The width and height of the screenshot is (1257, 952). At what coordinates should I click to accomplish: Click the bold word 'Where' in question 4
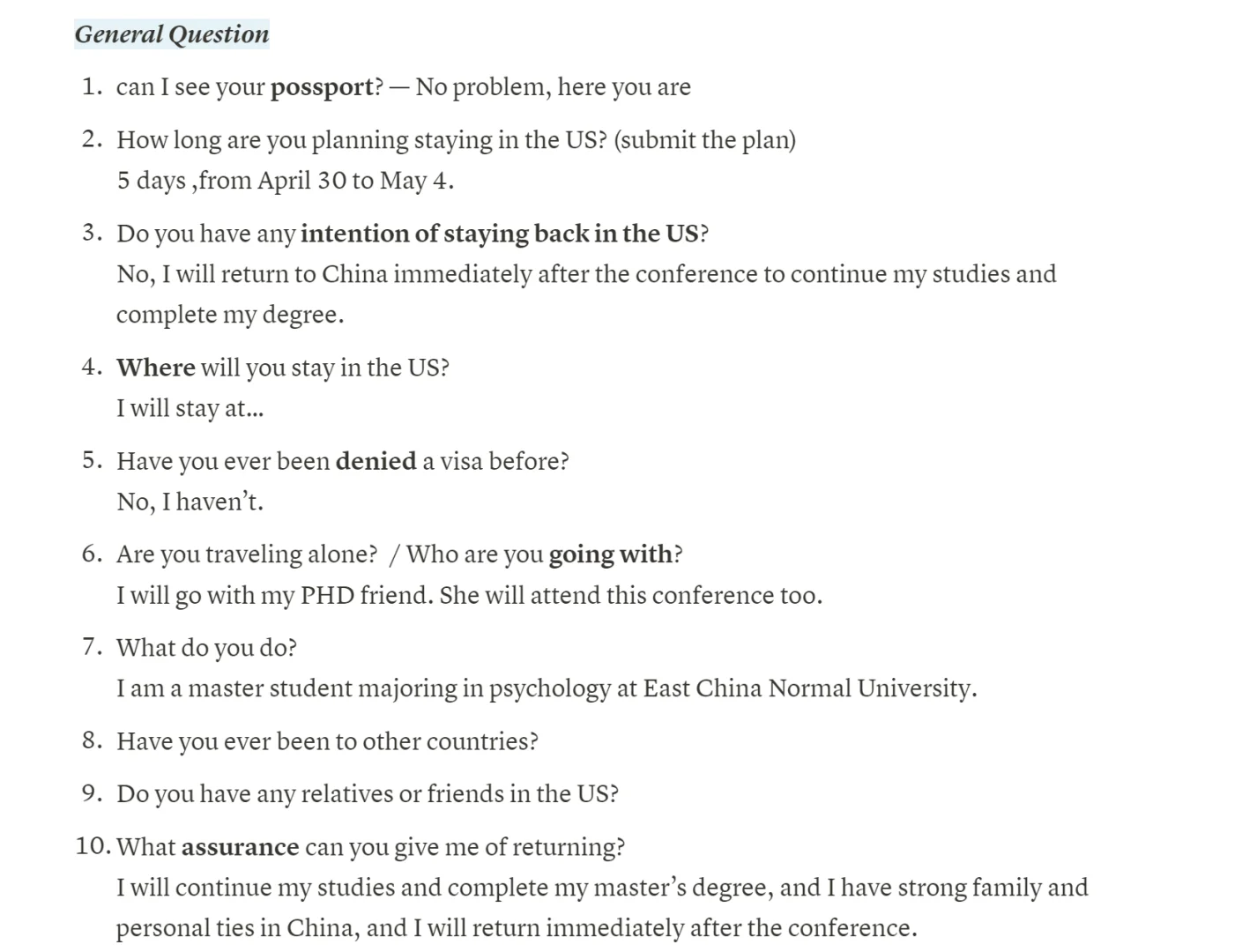156,368
